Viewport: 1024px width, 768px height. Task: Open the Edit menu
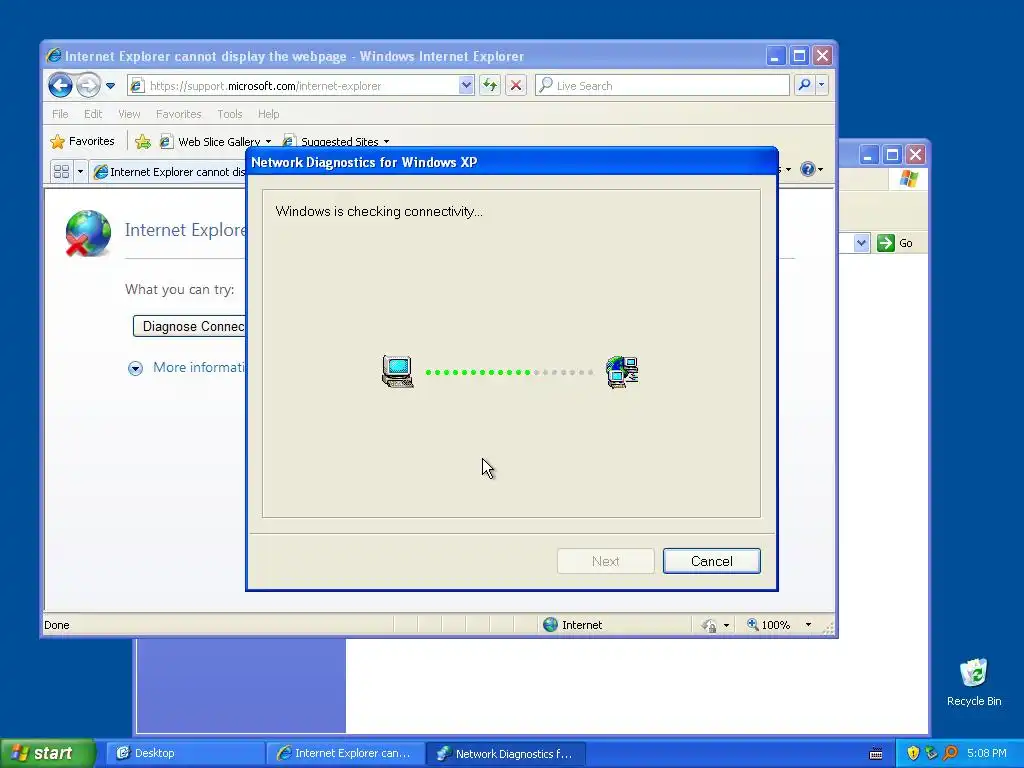[93, 114]
